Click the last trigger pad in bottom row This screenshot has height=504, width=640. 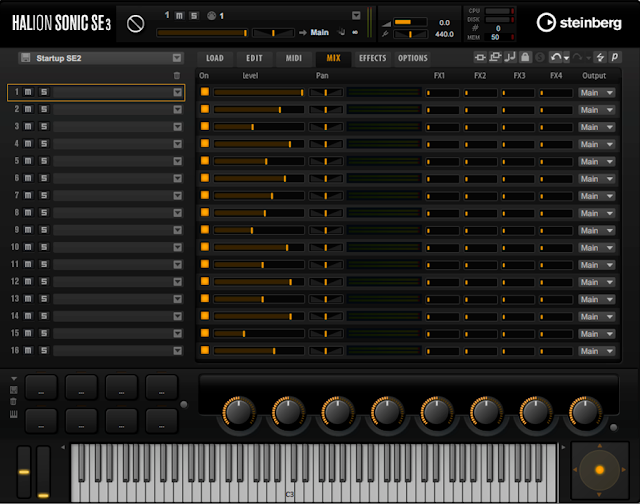tap(162, 420)
